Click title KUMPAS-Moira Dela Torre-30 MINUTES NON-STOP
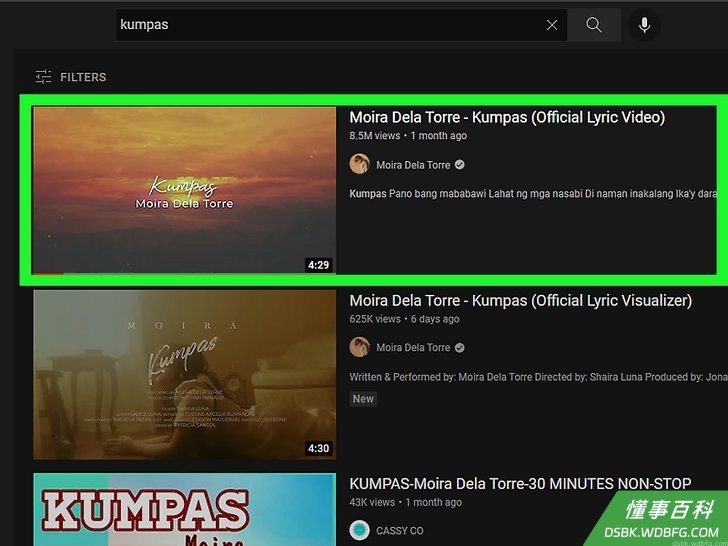Screen dimensions: 728x546 (520, 484)
